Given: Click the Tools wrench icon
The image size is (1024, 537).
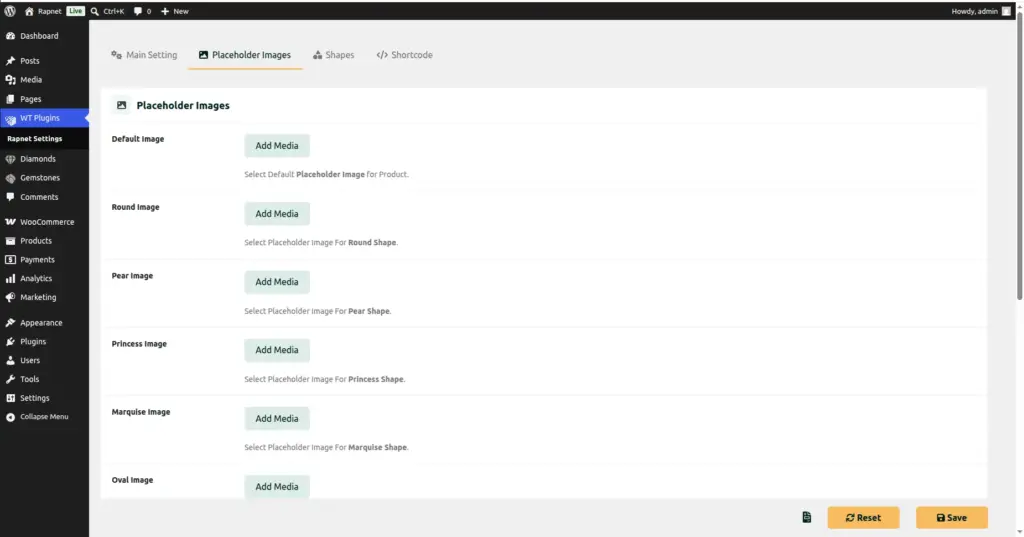Looking at the screenshot, I should [10, 380].
